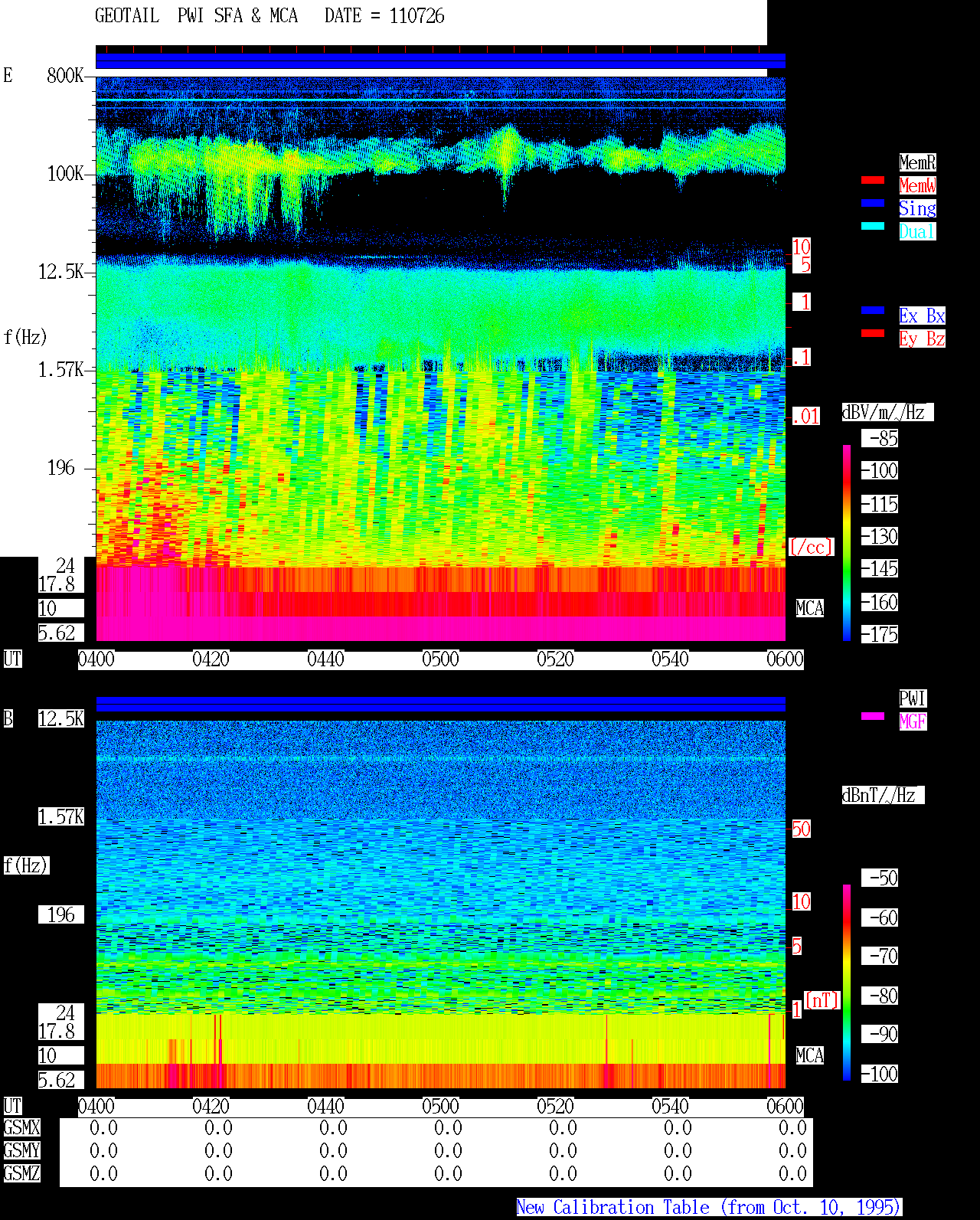Click the 0520 time label under B panel
980x1220 pixels.
(556, 1106)
